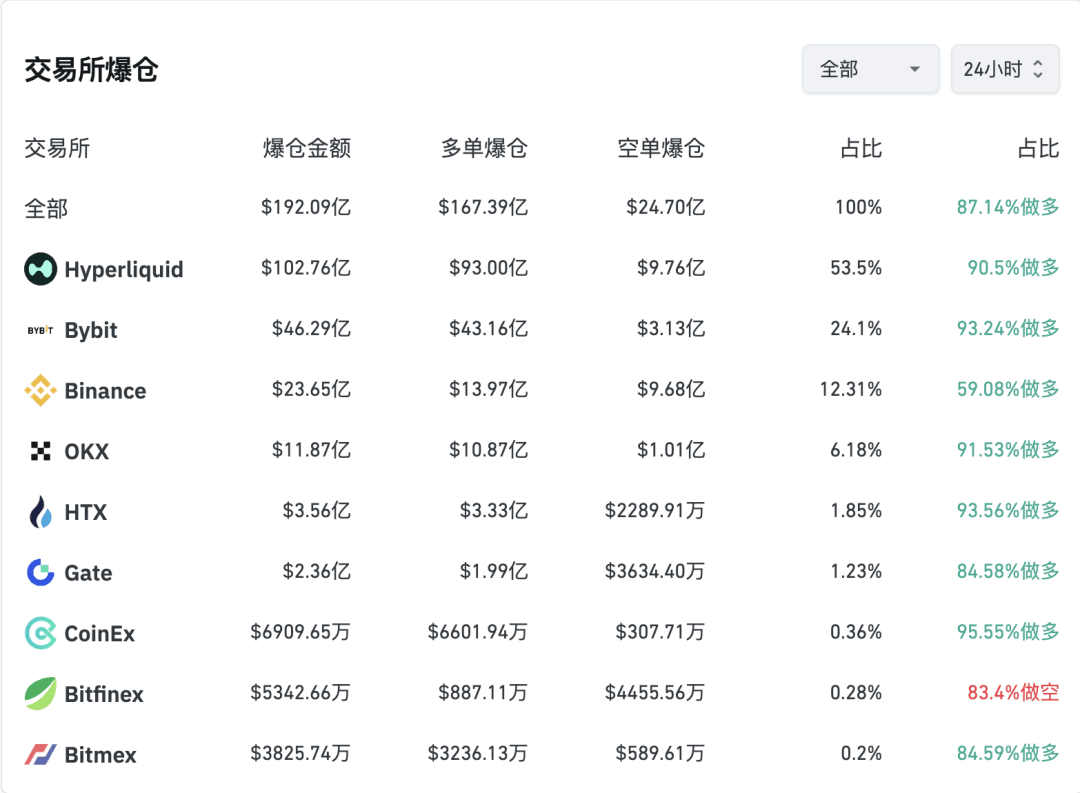Open the Hyperliquid exchange name link
The image size is (1080, 793).
(x=124, y=270)
